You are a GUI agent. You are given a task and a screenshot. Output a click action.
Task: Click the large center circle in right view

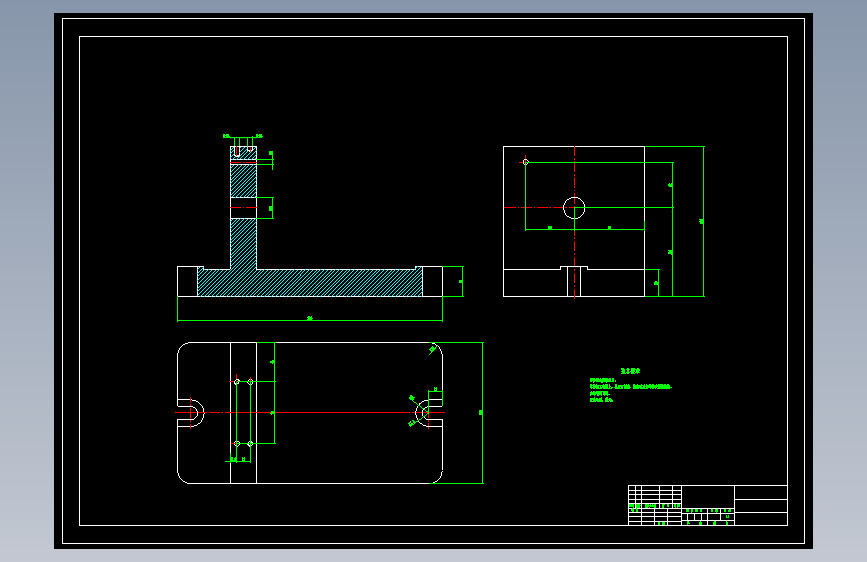[x=574, y=208]
